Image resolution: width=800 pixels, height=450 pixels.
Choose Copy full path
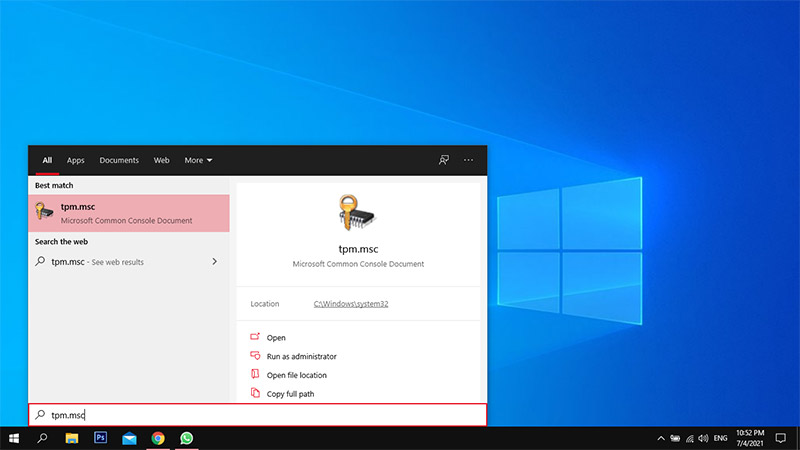pyautogui.click(x=290, y=394)
